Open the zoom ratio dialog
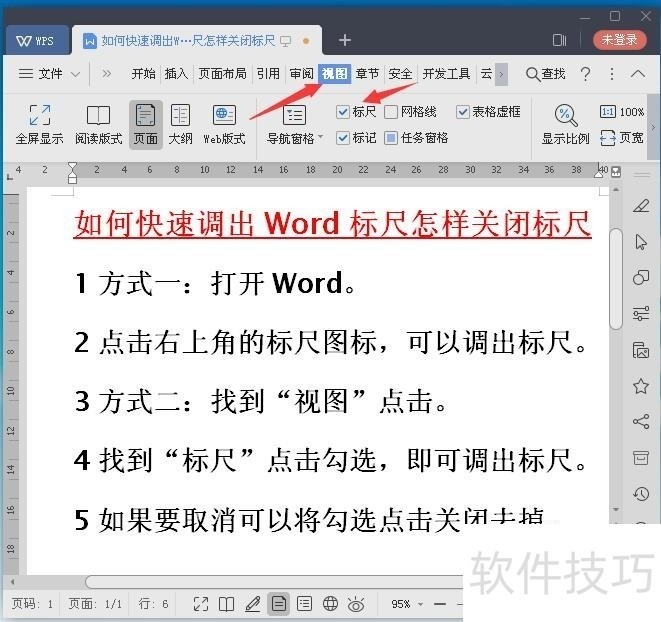This screenshot has height=622, width=661. coord(565,124)
